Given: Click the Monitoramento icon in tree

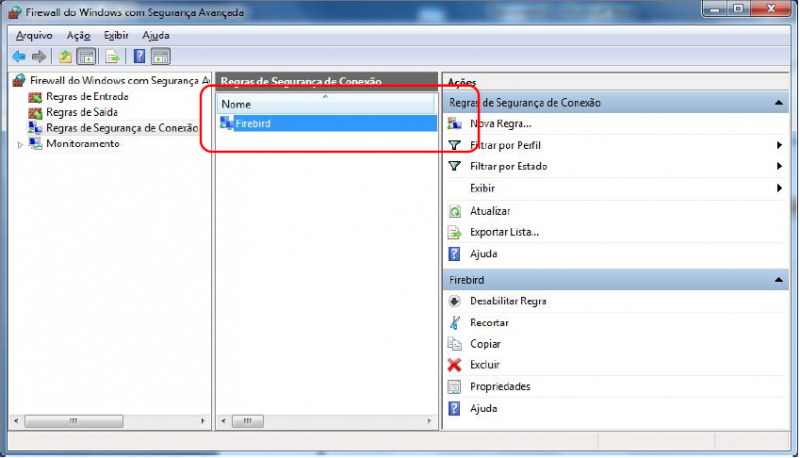Looking at the screenshot, I should coord(35,144).
